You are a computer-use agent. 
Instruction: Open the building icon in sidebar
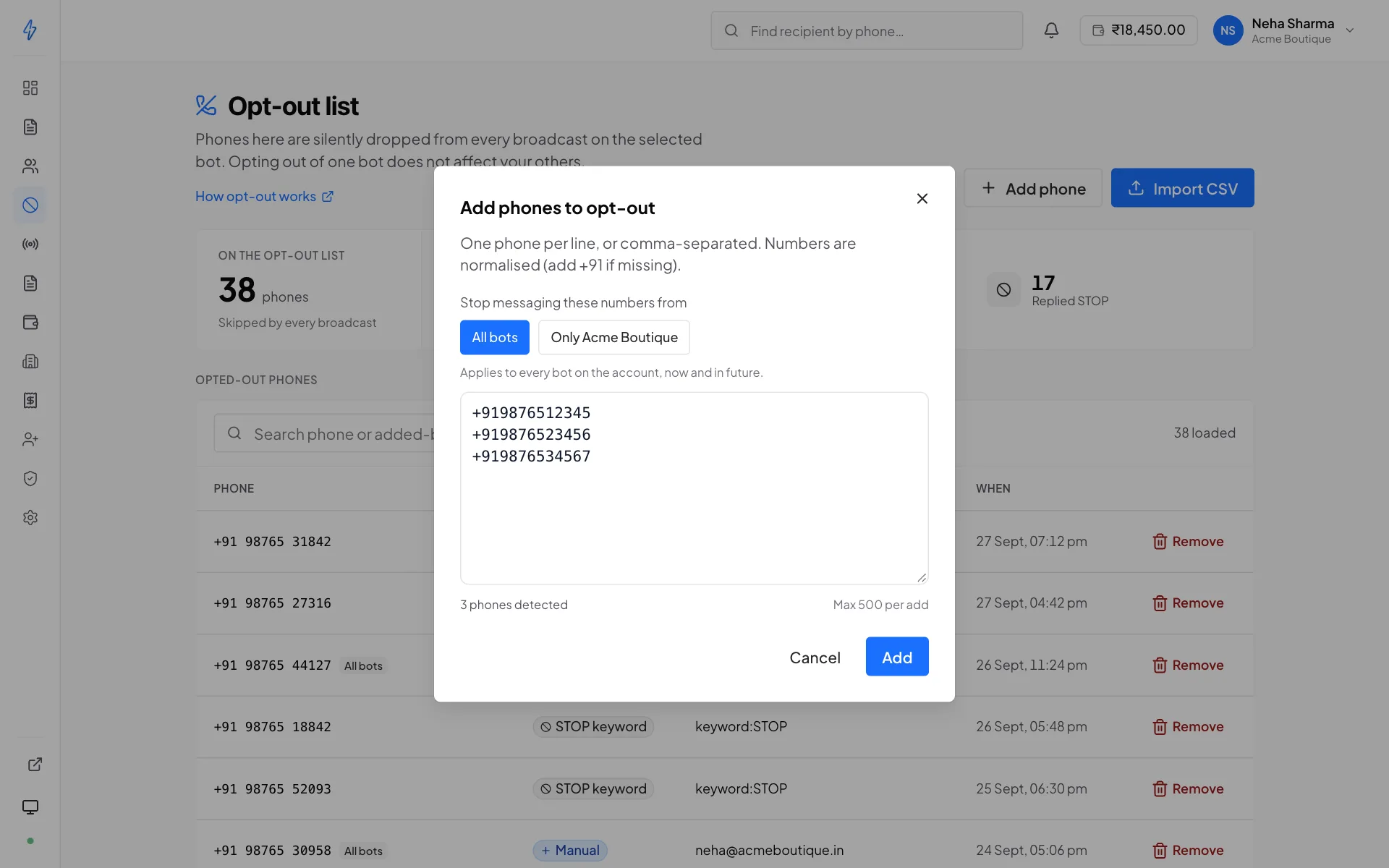tap(30, 362)
